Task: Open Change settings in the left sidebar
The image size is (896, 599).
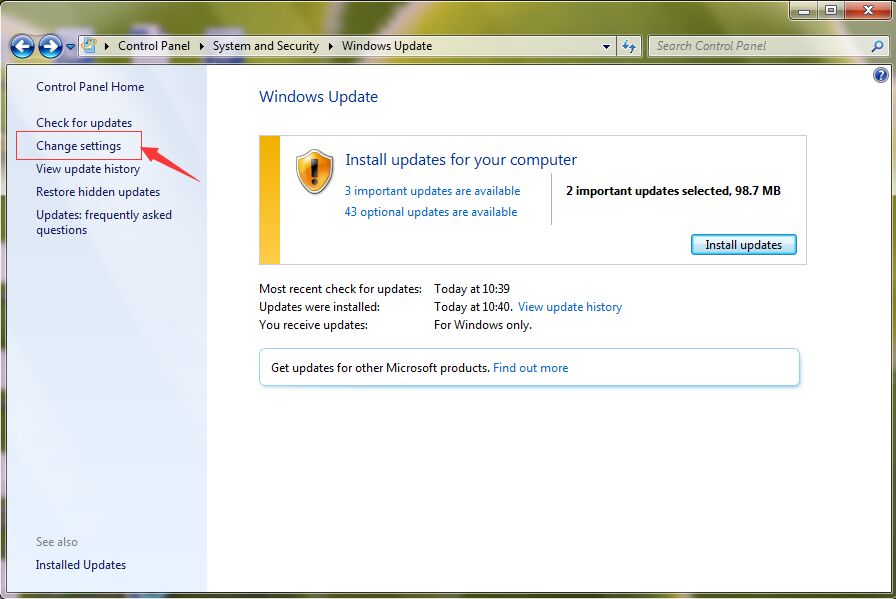Action: click(79, 146)
